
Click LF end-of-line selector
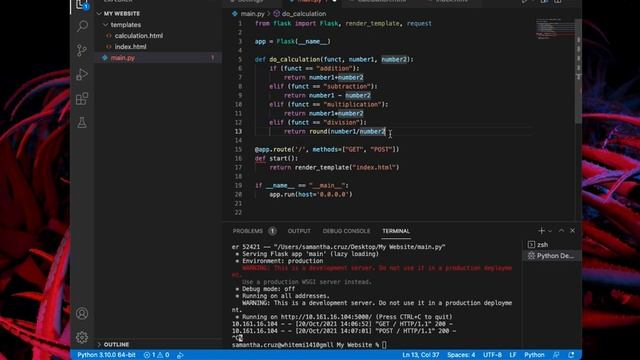(x=513, y=355)
